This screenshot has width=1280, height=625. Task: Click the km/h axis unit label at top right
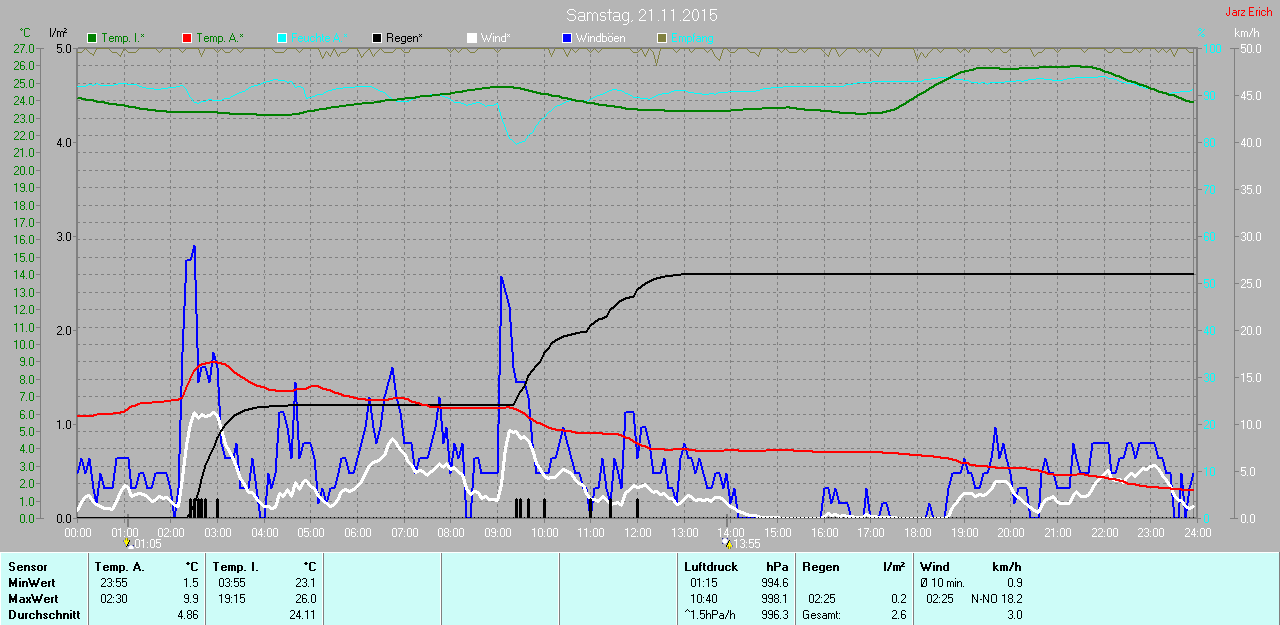pos(1246,33)
